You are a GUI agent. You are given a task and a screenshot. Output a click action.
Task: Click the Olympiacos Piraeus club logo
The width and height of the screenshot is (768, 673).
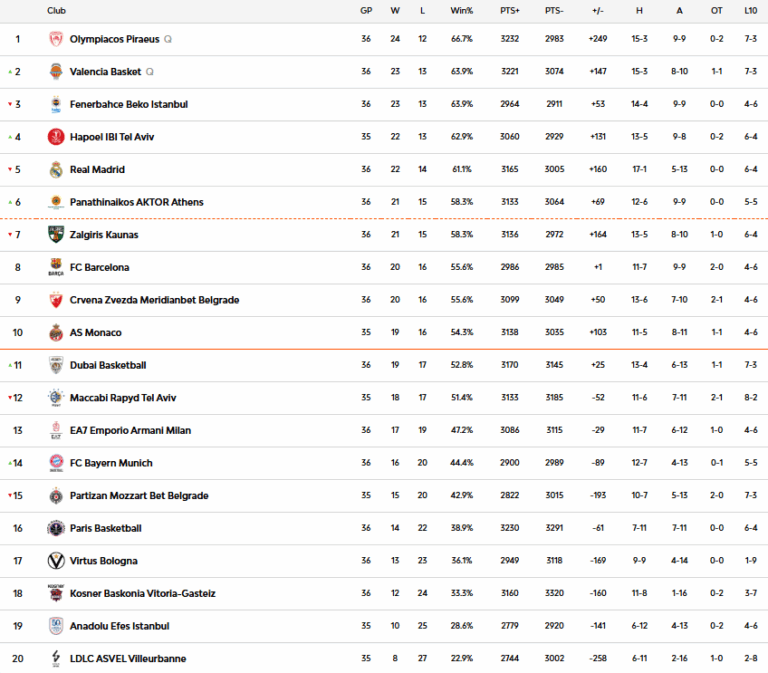click(x=56, y=39)
